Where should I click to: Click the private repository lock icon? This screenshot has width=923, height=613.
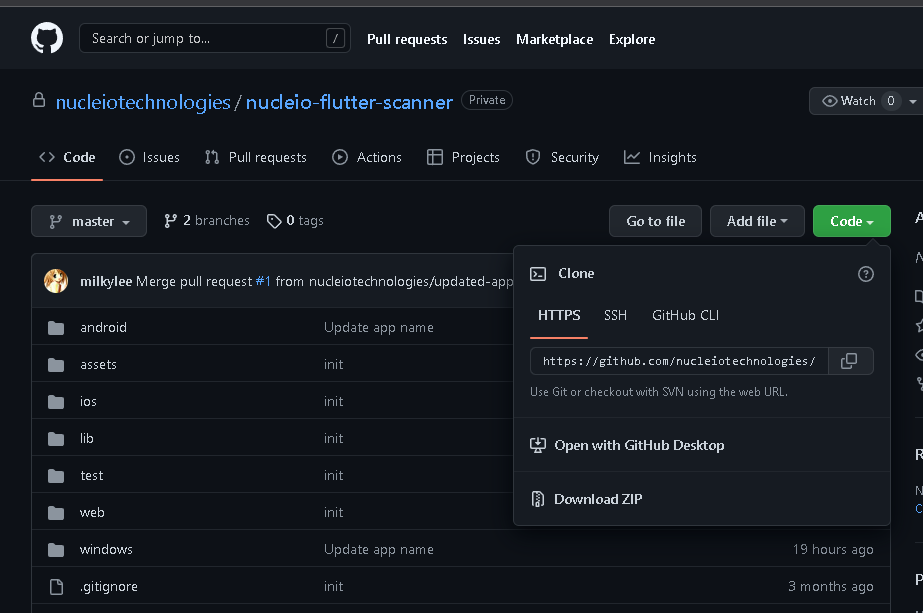[x=39, y=100]
